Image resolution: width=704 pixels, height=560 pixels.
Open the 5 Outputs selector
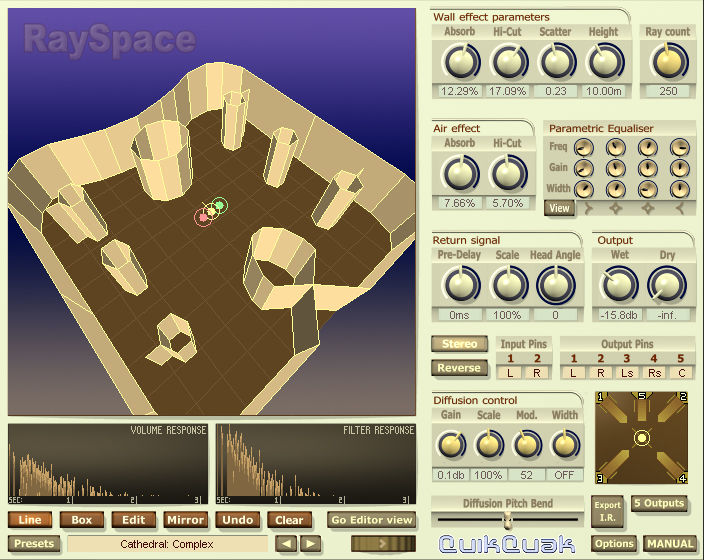point(659,503)
